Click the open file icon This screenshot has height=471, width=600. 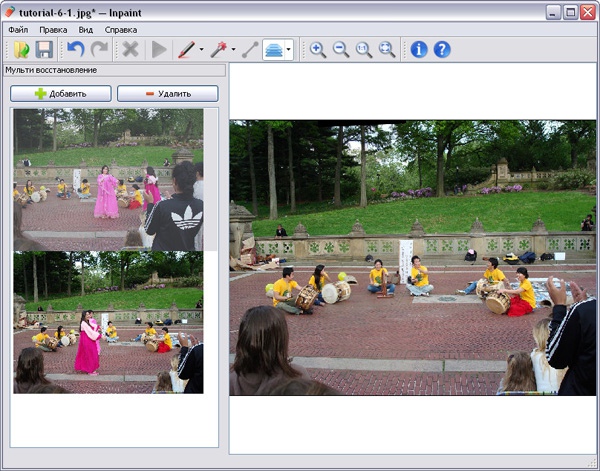[x=21, y=49]
